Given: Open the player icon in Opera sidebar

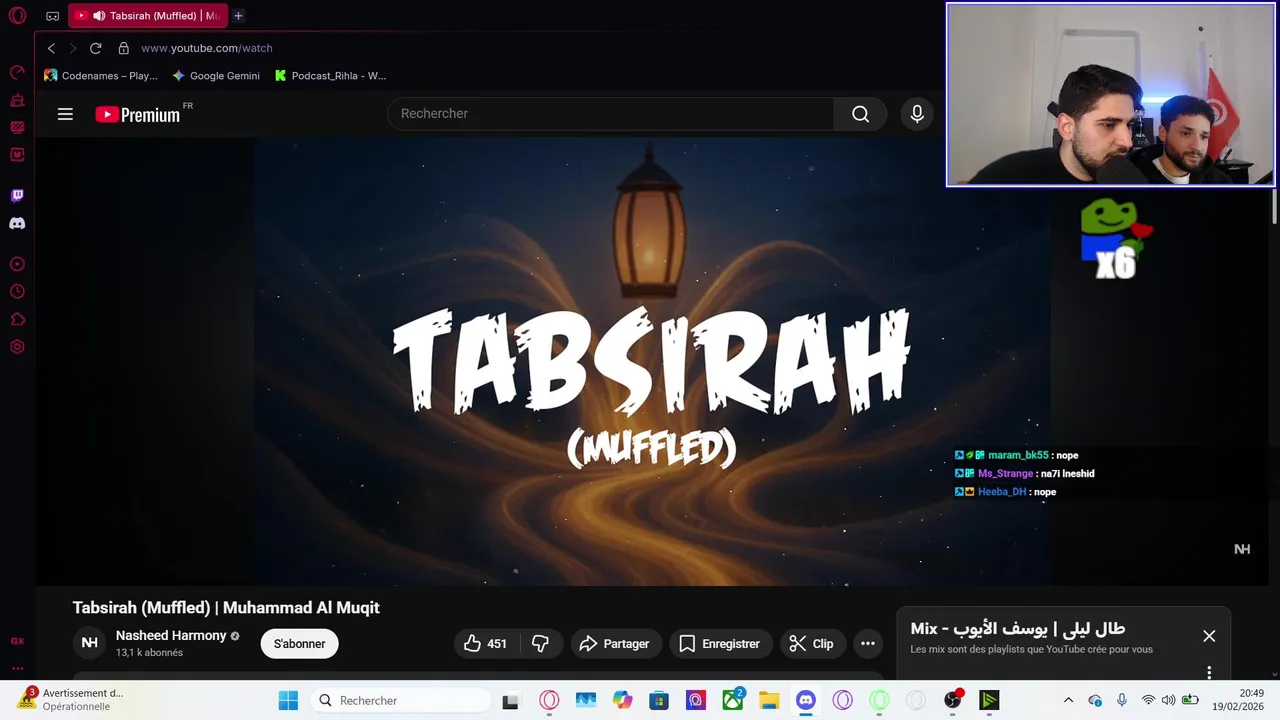Looking at the screenshot, I should (17, 264).
